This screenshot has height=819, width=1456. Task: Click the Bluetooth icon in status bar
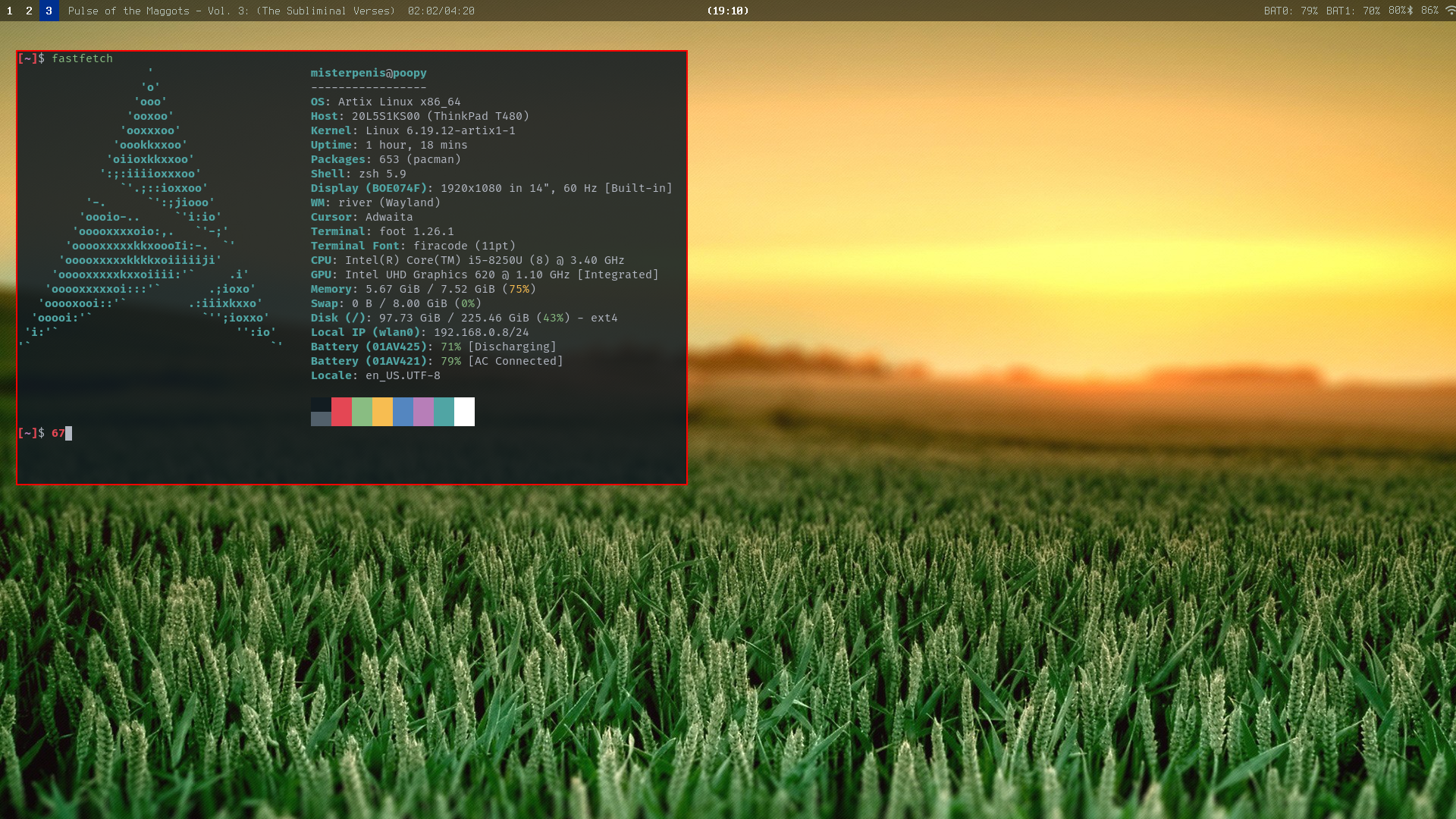click(x=1410, y=11)
